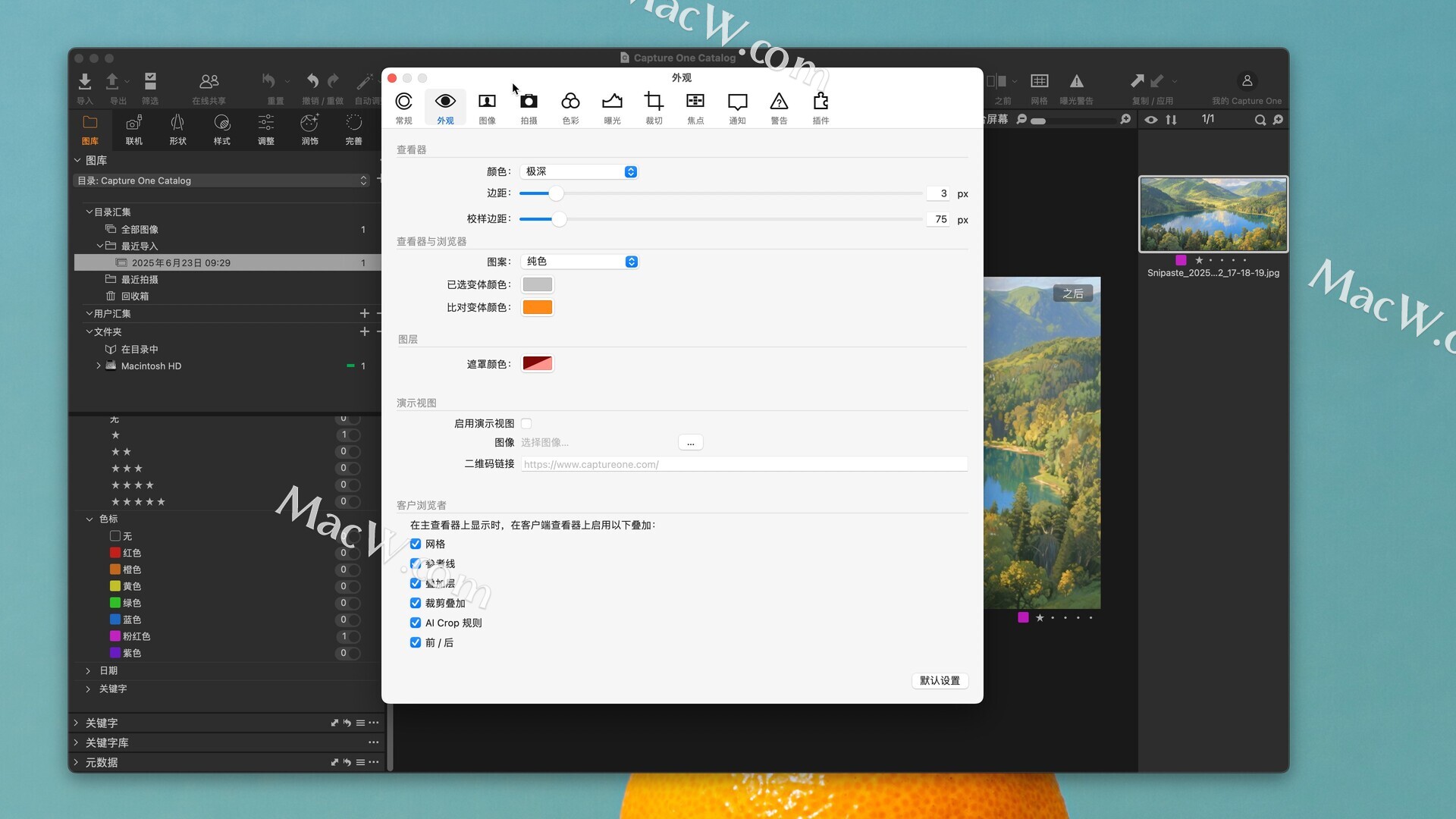Open the 警告 warnings preferences icon
This screenshot has height=819, width=1456.
click(779, 108)
